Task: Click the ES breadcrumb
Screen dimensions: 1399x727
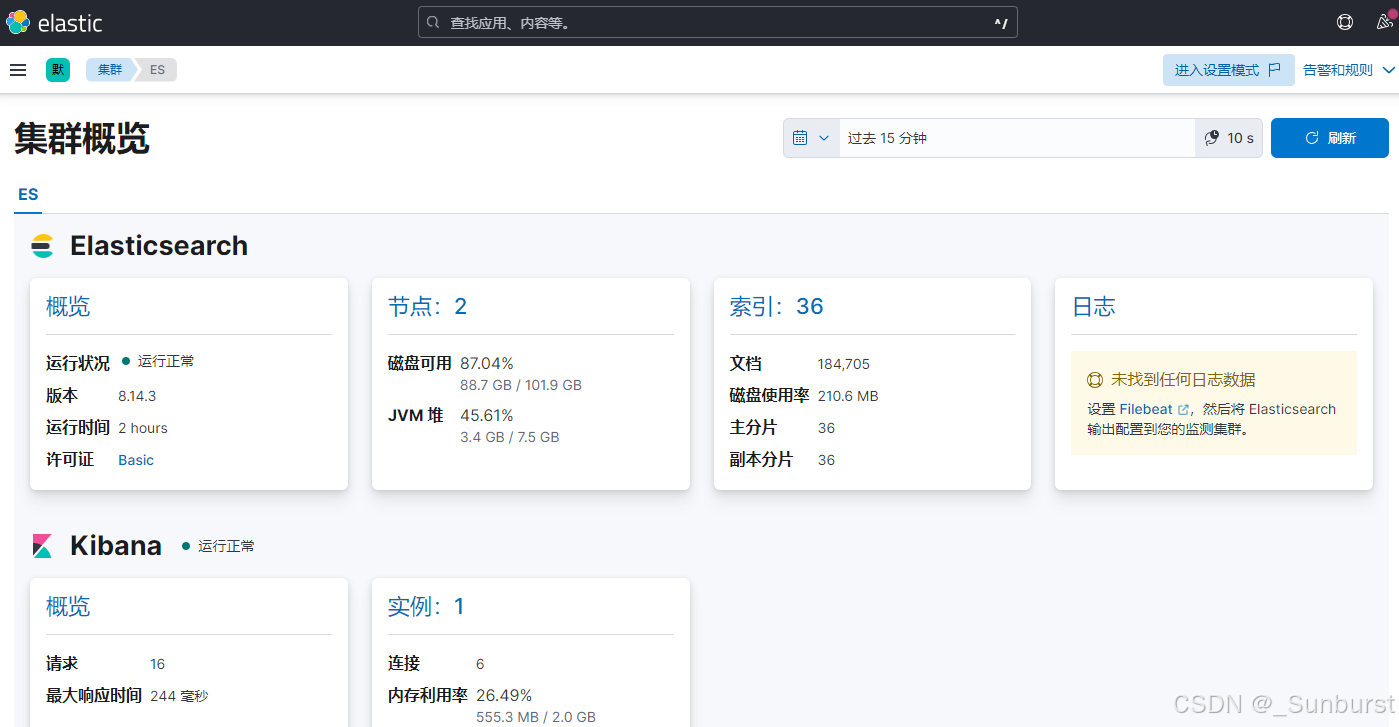Action: click(x=157, y=70)
